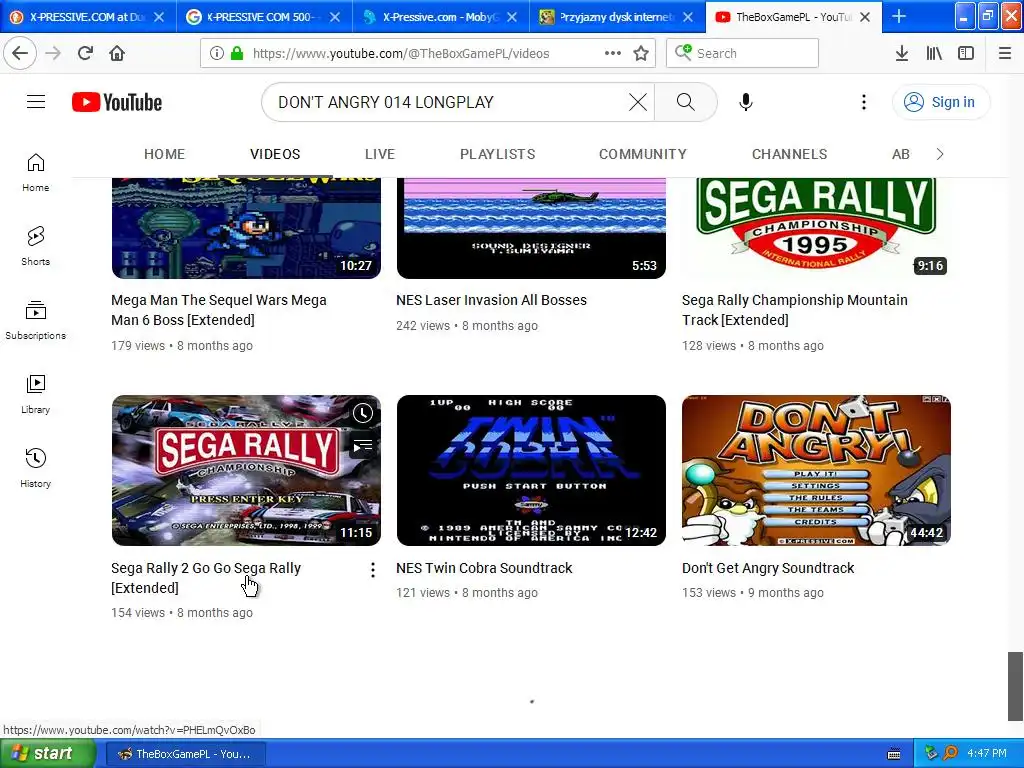Click the green padlock security icon
The image size is (1024, 768).
tap(237, 53)
